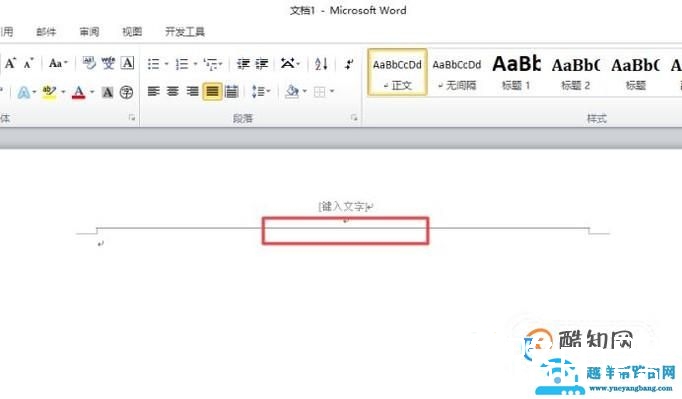Expand the shading color dropdown arrow
This screenshot has width=682, height=399.
tap(304, 91)
